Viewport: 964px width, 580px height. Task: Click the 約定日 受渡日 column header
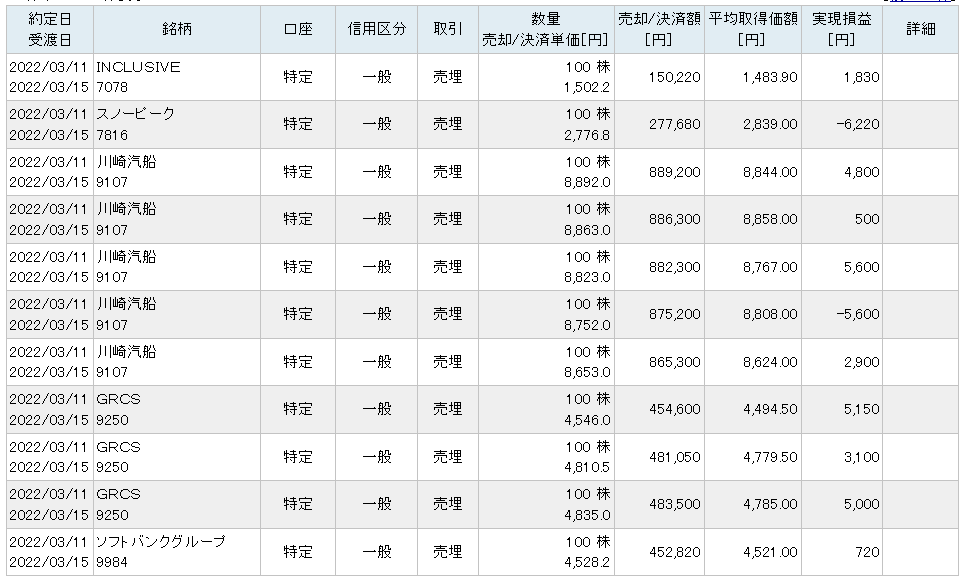(x=50, y=30)
